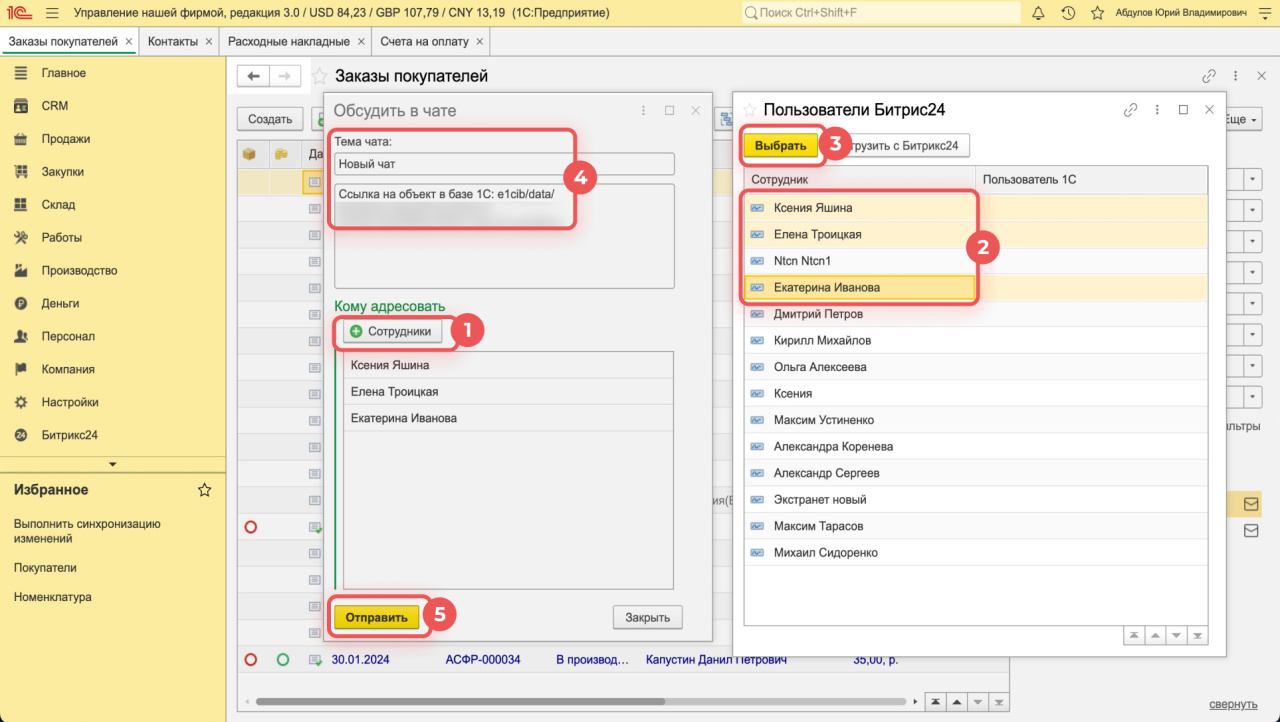Click the "Создать" button in the orders list
Image resolution: width=1280 pixels, height=722 pixels.
270,119
